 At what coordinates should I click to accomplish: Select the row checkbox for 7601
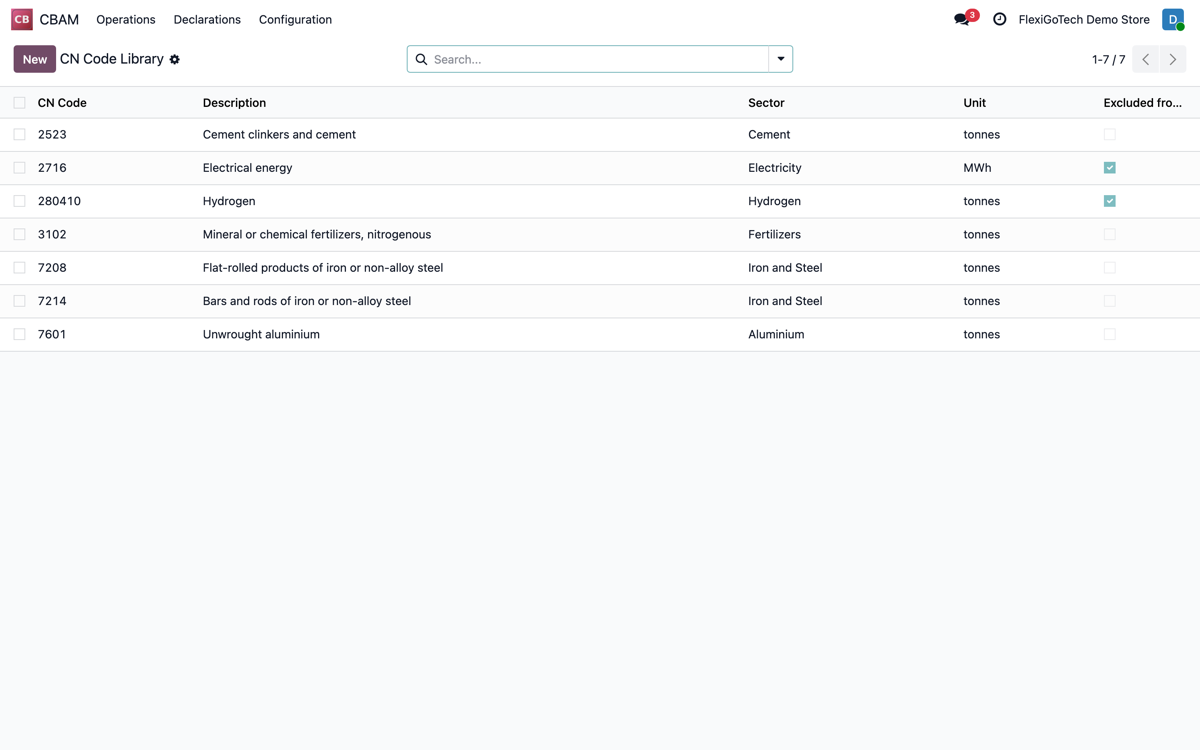coord(19,334)
